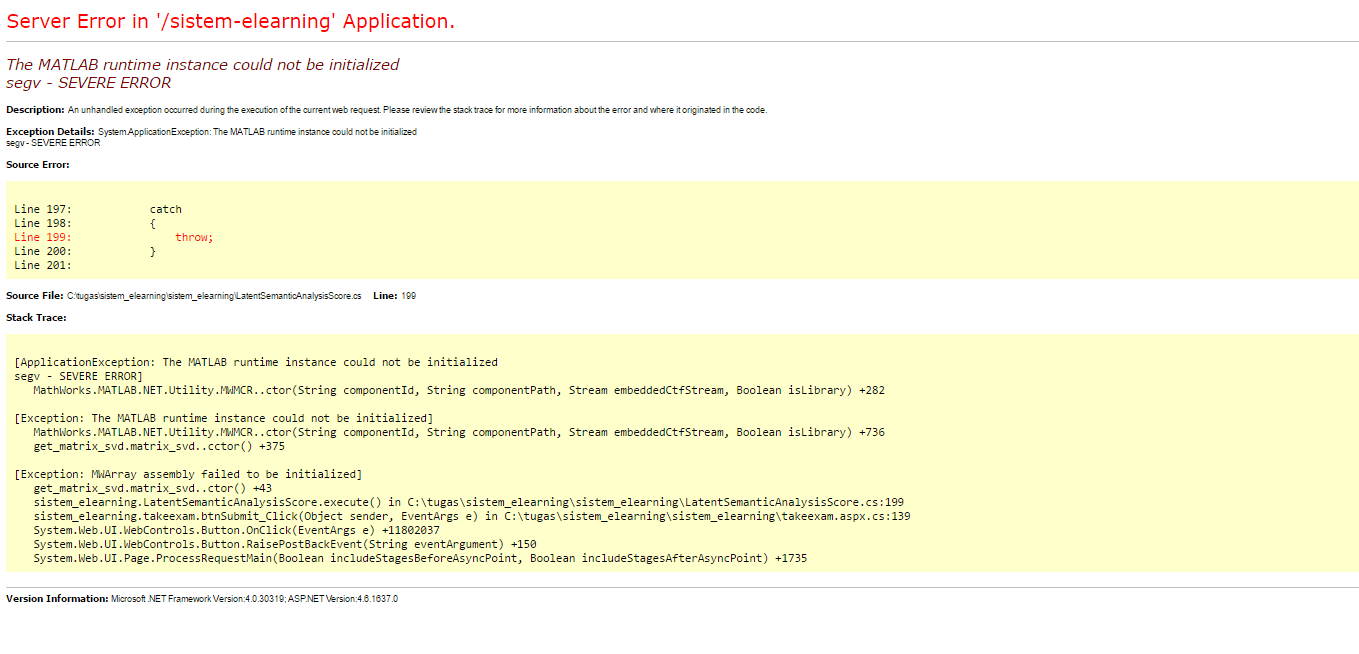Select the MATLAB runtime error subtitle text
1359x654 pixels.
pos(202,63)
